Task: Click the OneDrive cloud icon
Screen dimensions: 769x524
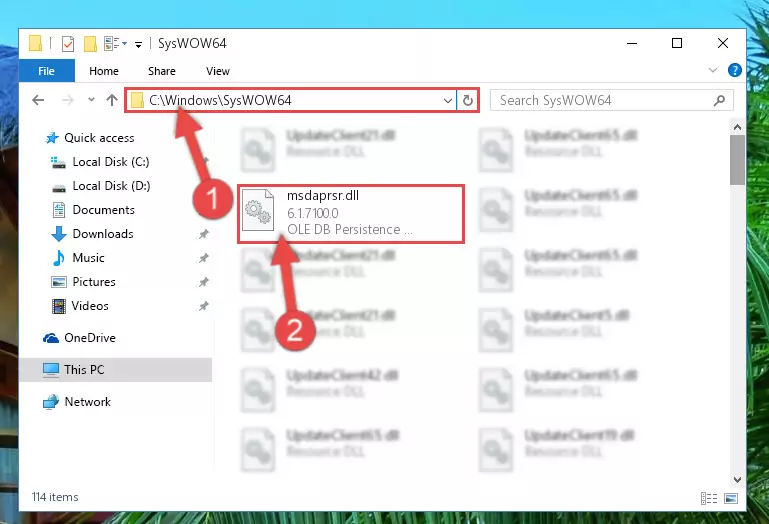Action: (51, 338)
